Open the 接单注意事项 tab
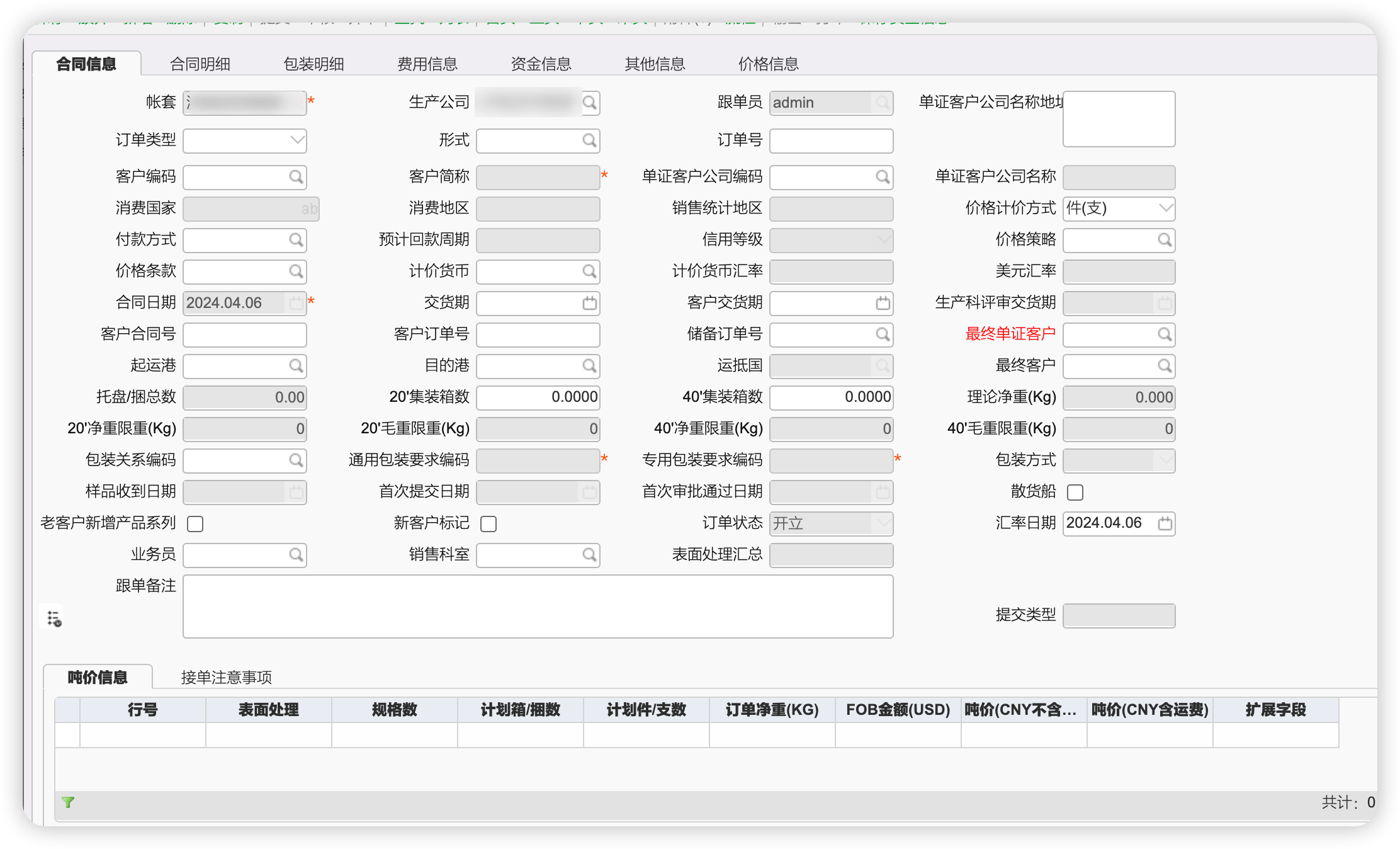The width and height of the screenshot is (1400, 849). pyautogui.click(x=227, y=678)
